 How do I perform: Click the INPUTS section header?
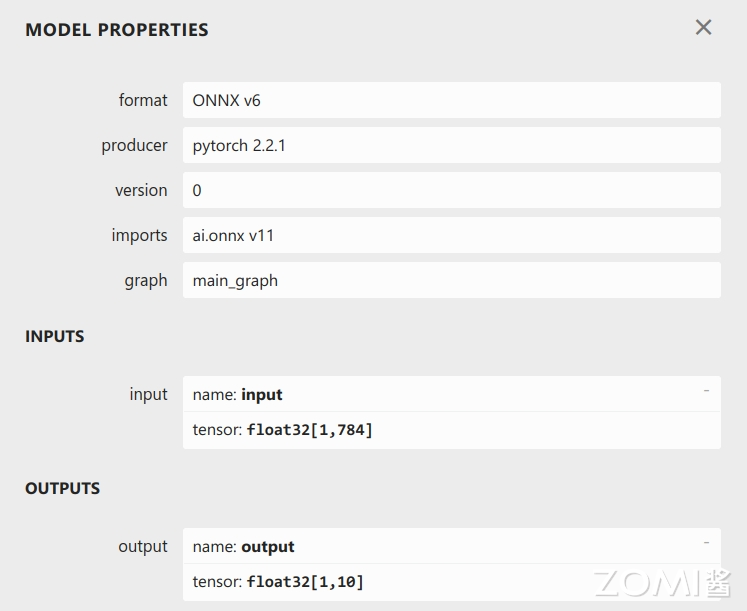click(x=55, y=336)
